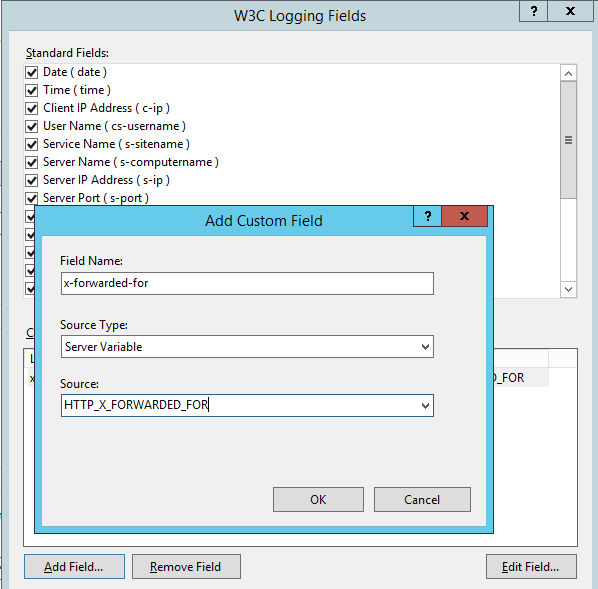
Task: Expand the Source combo box arrow
Action: coord(425,406)
